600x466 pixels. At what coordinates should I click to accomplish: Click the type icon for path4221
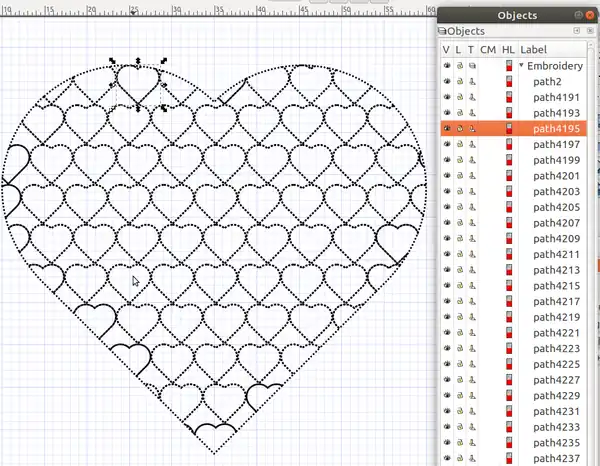[x=471, y=332]
